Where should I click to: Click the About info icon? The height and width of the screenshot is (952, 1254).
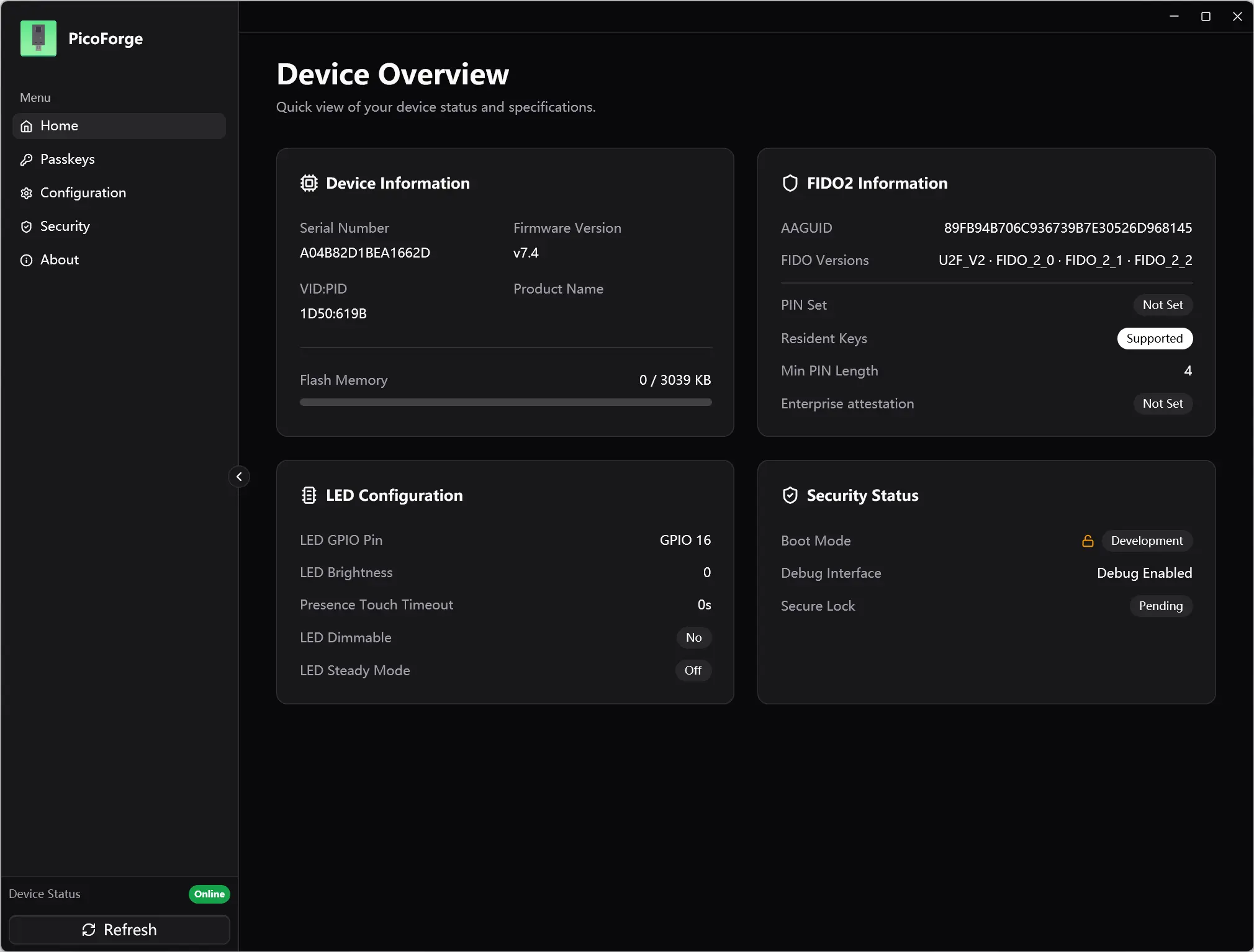tap(26, 260)
